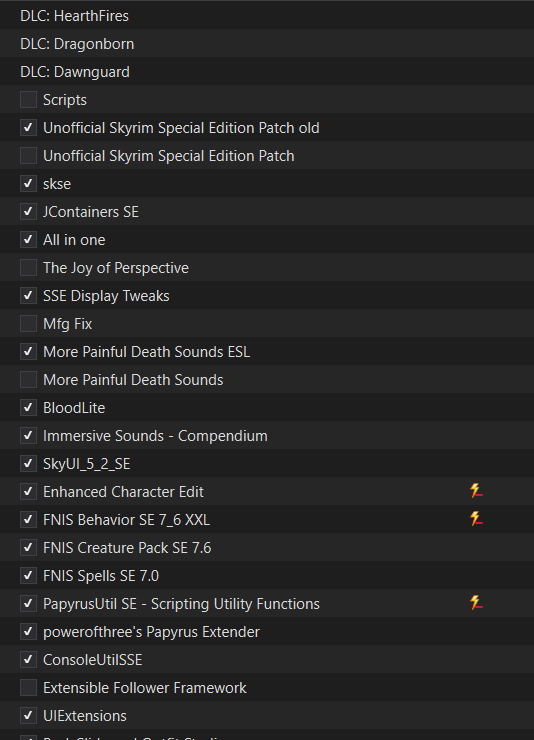Enable the Scripts mod checkbox
This screenshot has height=740, width=534.
pyautogui.click(x=28, y=100)
